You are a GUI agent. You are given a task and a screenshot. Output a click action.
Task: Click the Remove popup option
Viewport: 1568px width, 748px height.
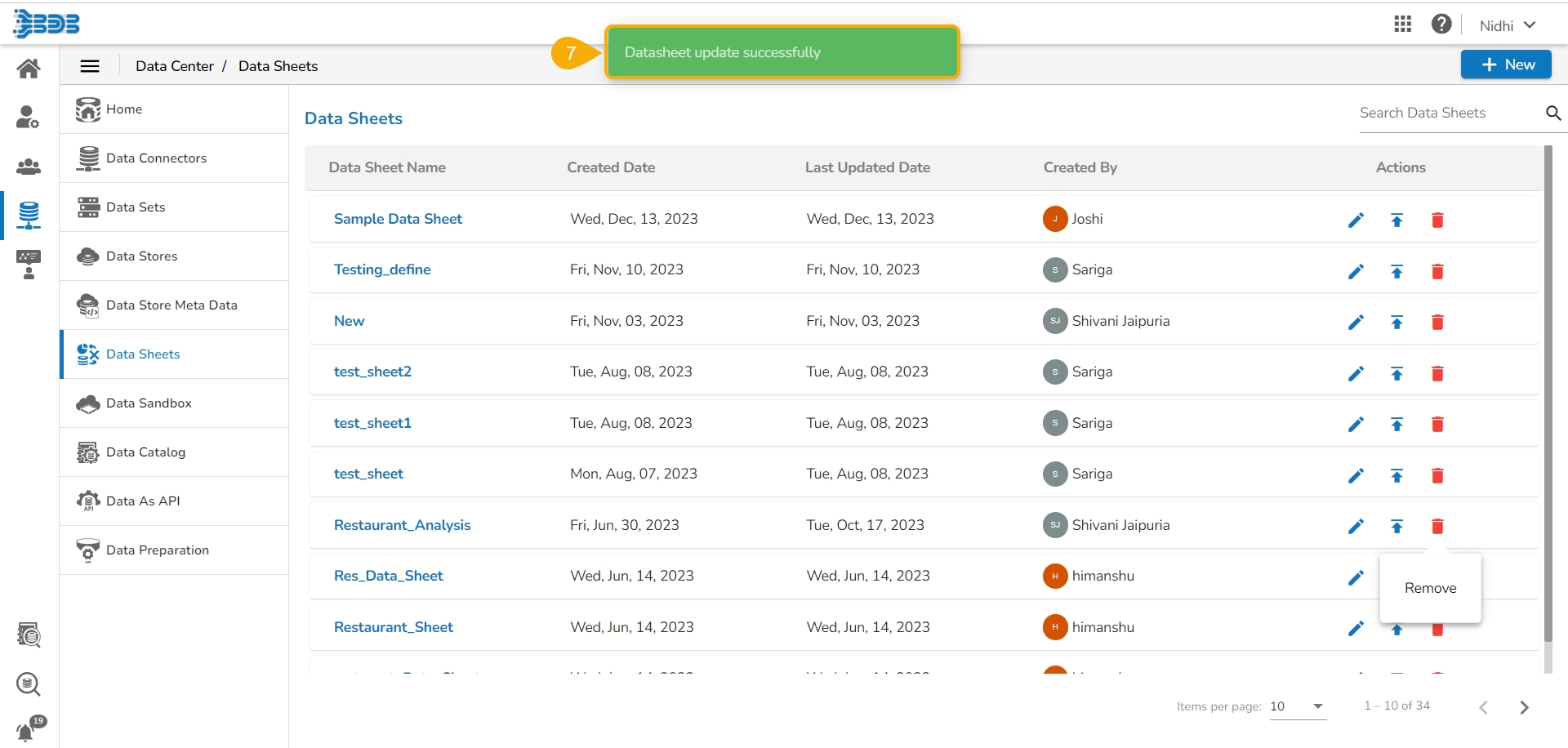[1430, 588]
